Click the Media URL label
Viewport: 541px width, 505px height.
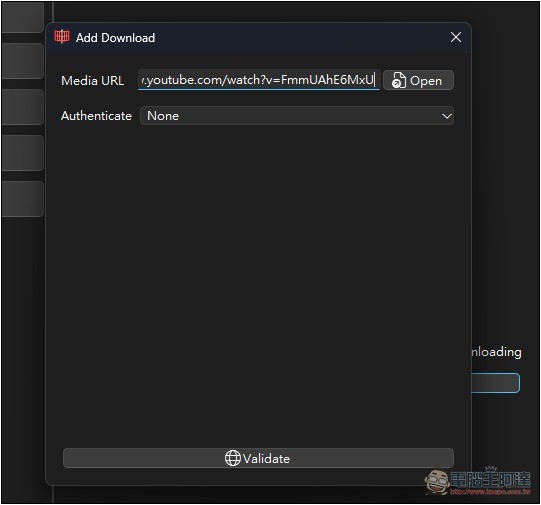coord(92,81)
